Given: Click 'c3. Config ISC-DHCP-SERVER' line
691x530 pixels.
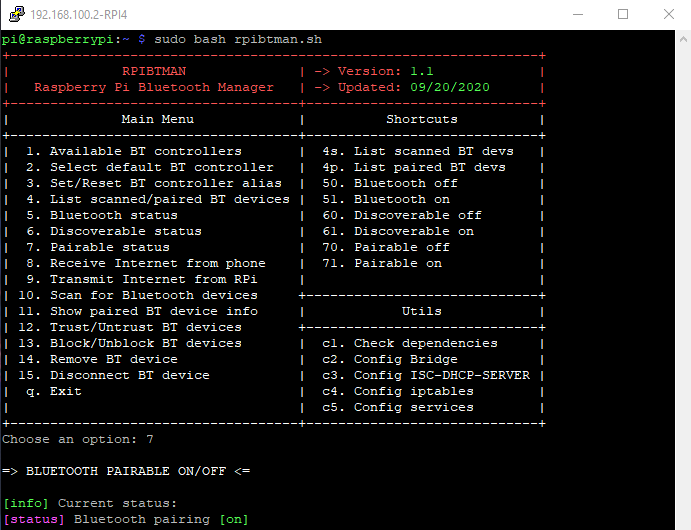Looking at the screenshot, I should [426, 375].
